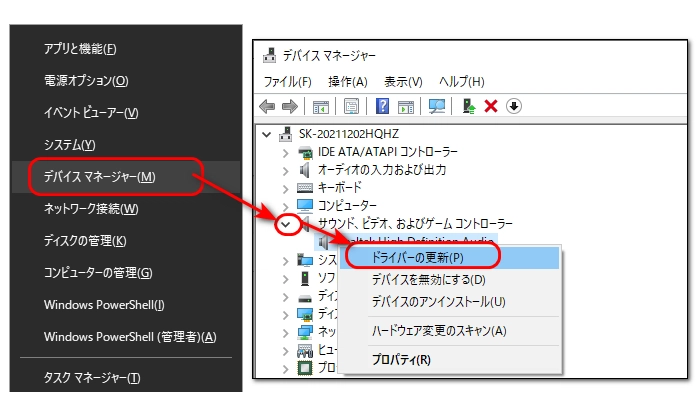Open タスク マネージャー(T) from the left menu
This screenshot has height=407, width=700.
[x=92, y=378]
